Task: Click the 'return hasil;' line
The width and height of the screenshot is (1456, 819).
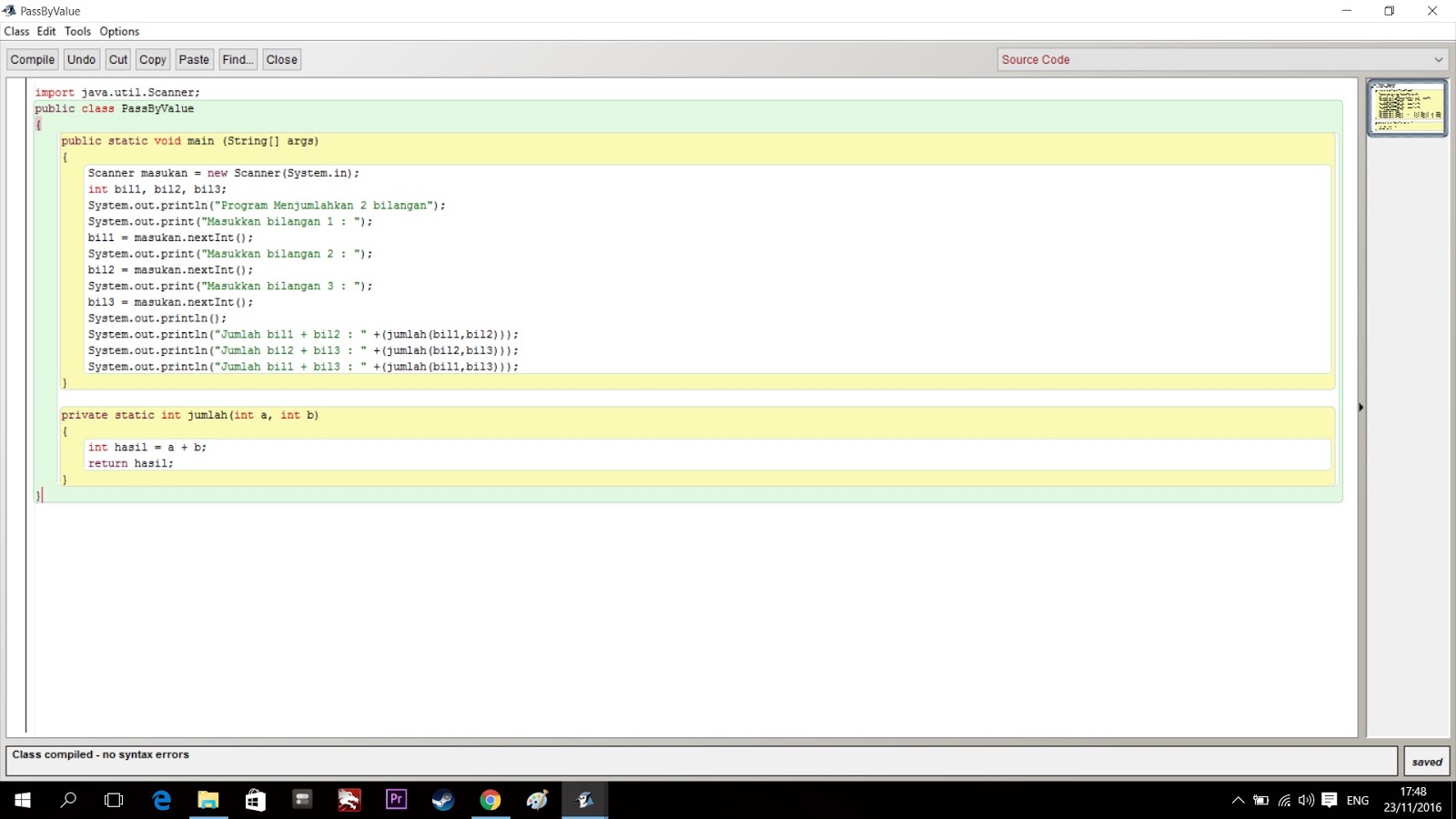Action: (130, 463)
